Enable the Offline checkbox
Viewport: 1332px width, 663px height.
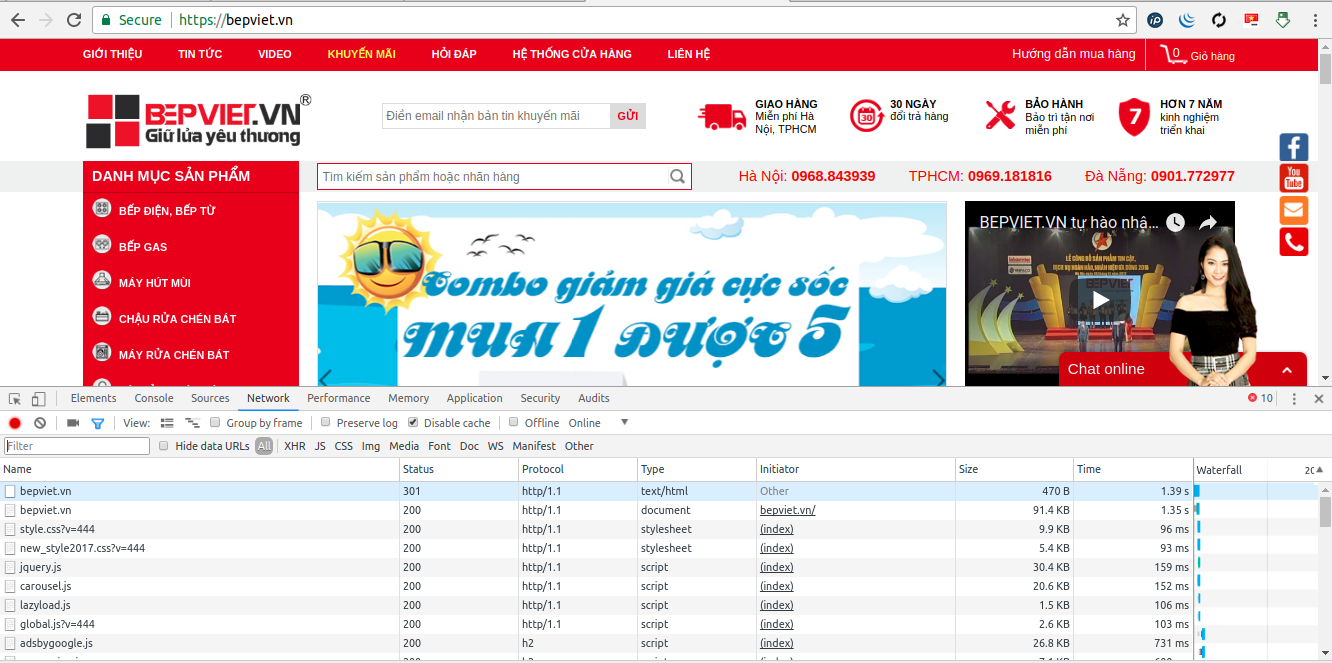click(514, 422)
